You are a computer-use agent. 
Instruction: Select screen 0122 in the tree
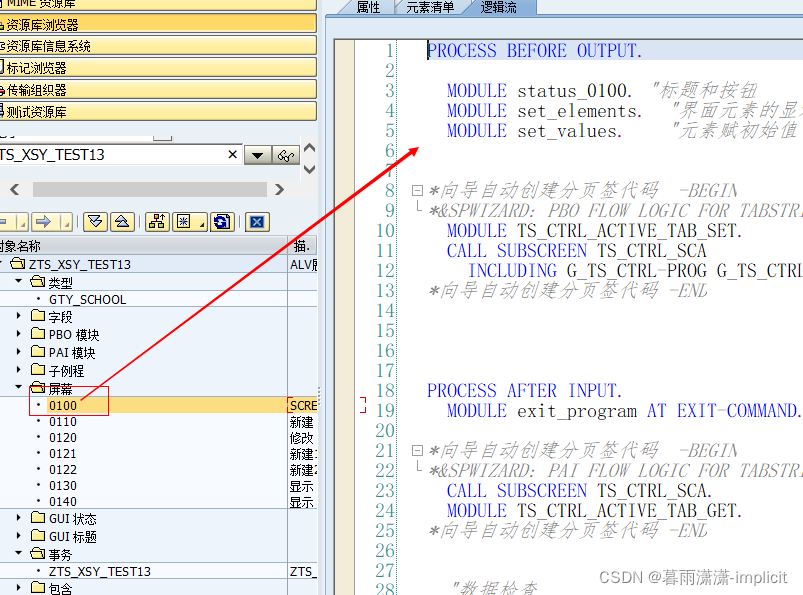62,470
